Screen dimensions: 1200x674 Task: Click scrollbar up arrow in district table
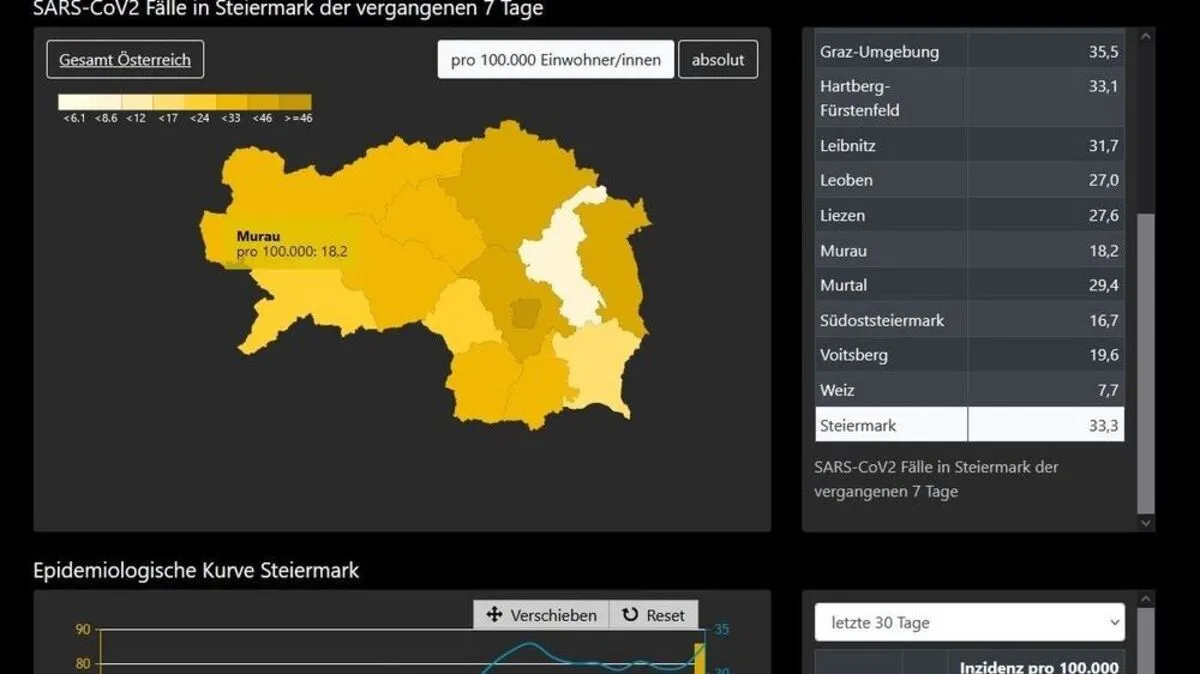1145,38
